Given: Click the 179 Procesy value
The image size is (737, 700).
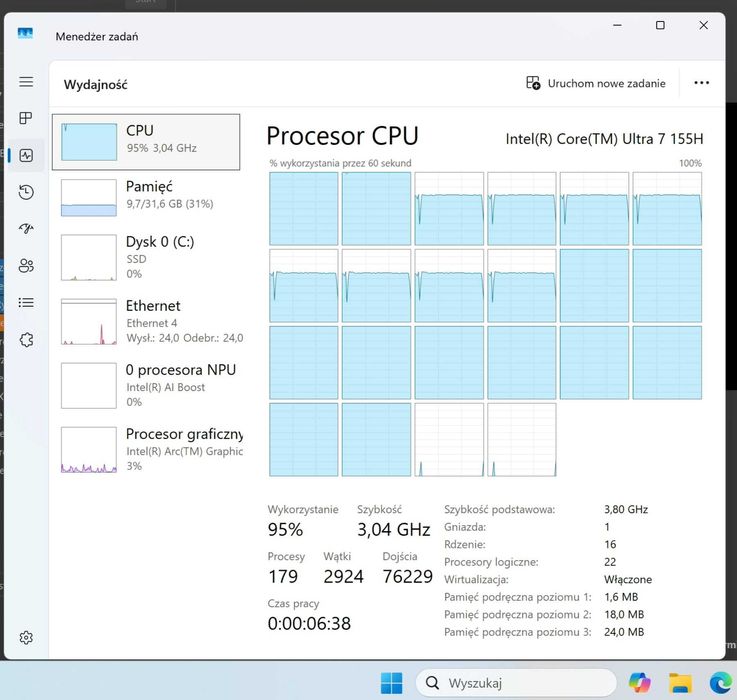Looking at the screenshot, I should 283,576.
